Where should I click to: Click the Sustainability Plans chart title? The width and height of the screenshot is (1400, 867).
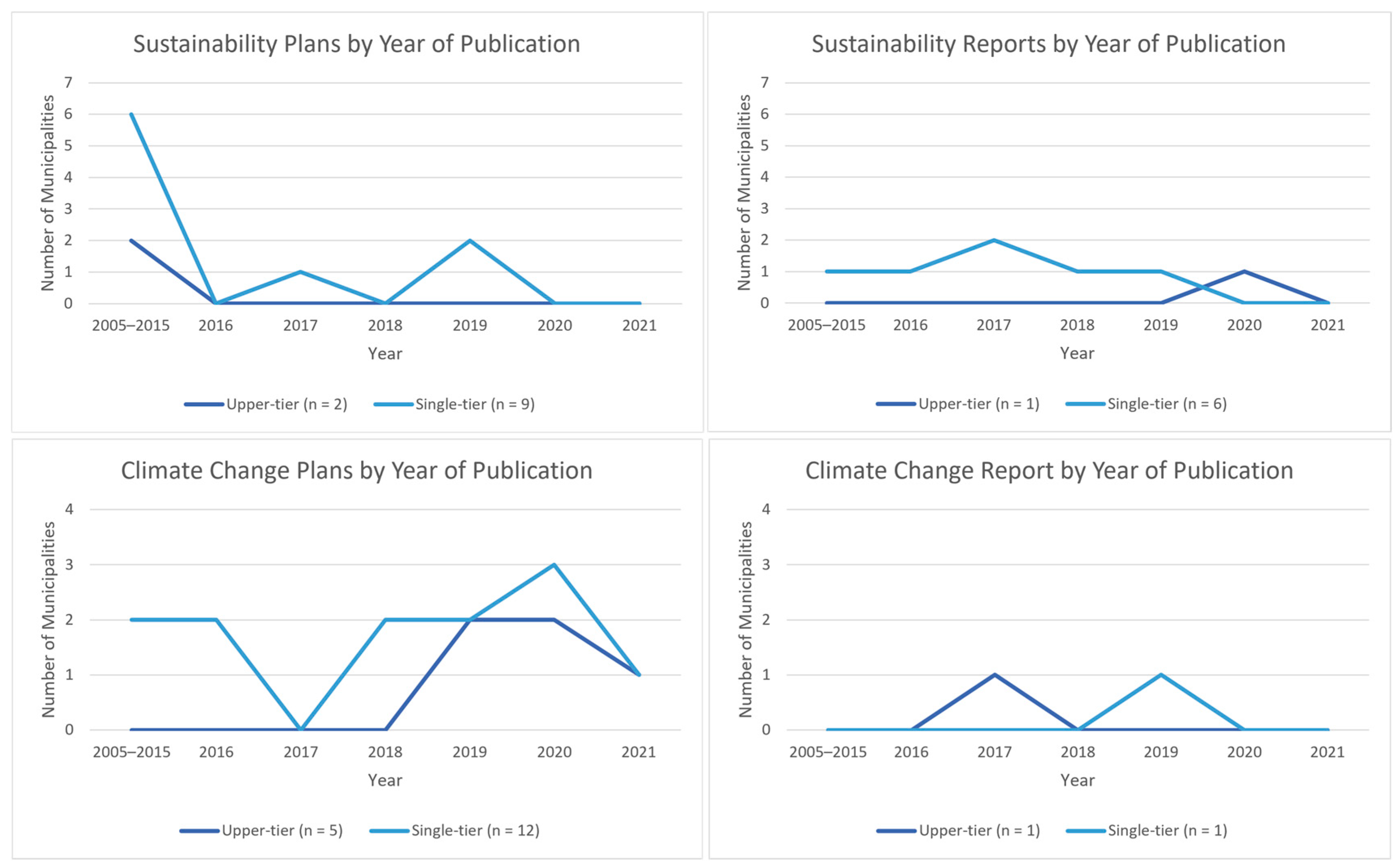click(356, 44)
